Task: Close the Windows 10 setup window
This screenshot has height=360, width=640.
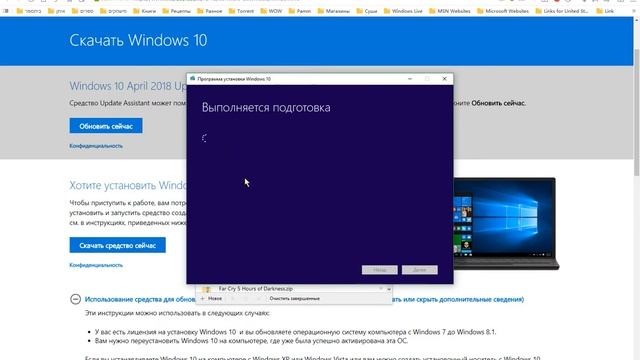Action: coord(444,79)
